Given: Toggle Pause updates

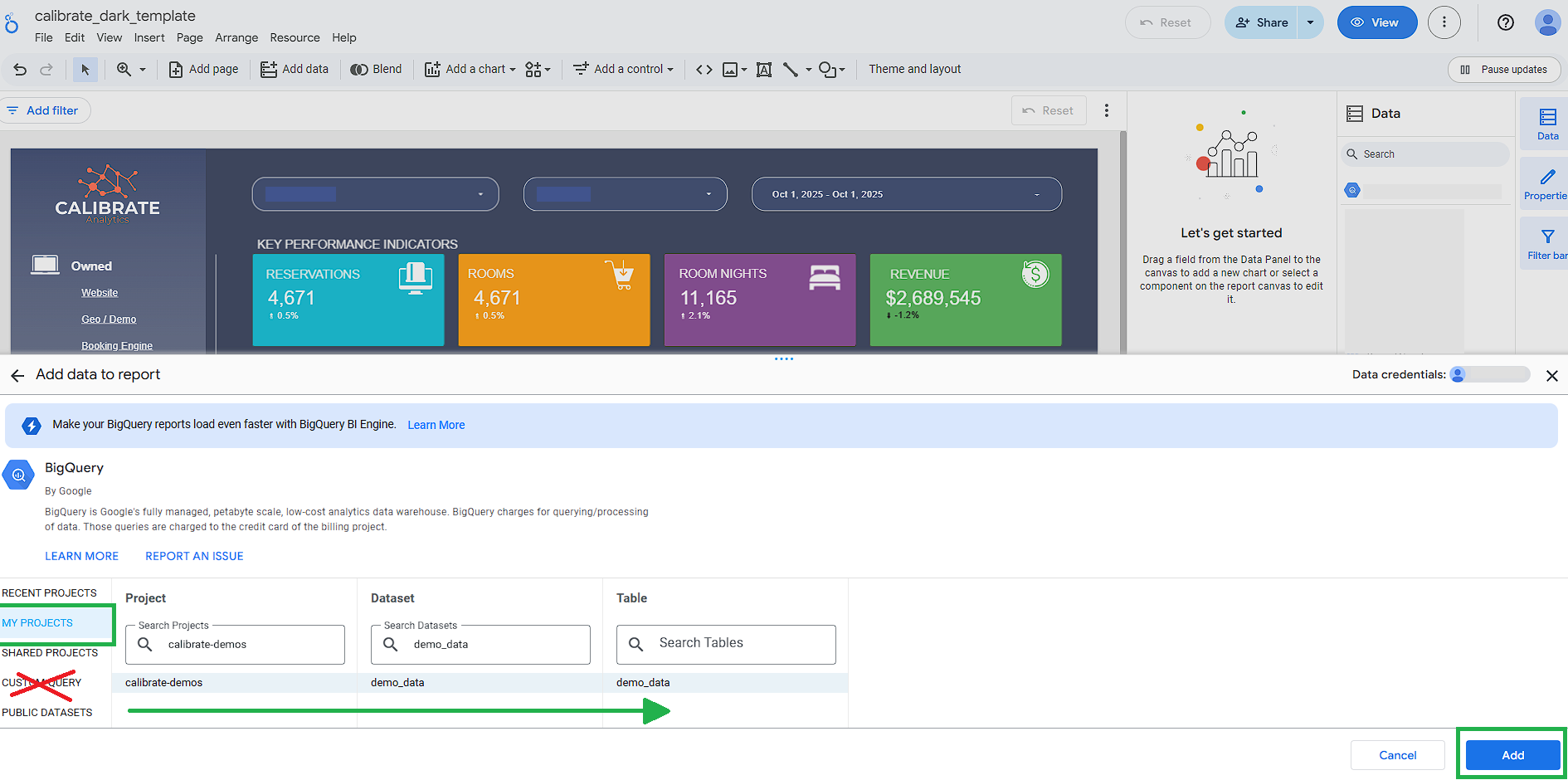Looking at the screenshot, I should coord(1504,70).
